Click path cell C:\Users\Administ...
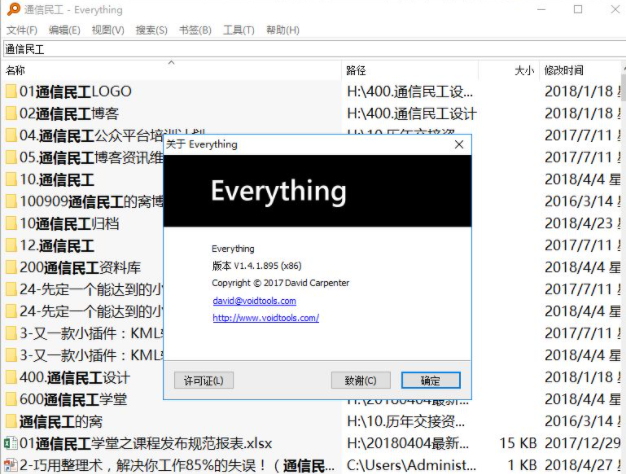 411,465
